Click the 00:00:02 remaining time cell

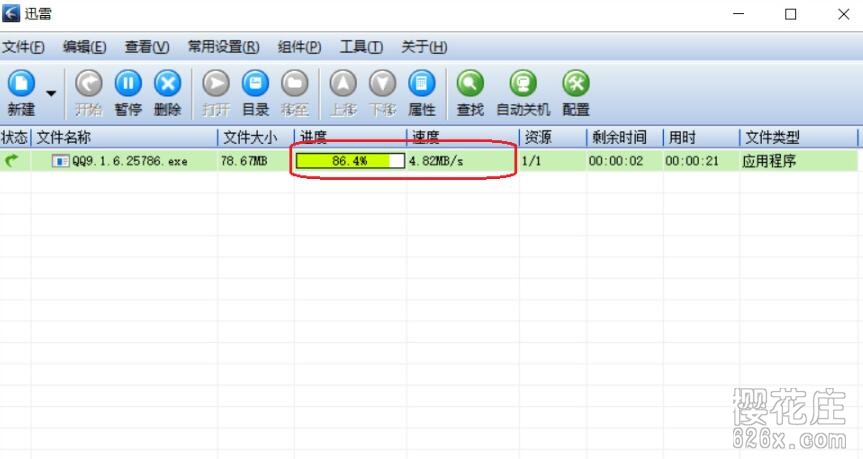click(615, 161)
